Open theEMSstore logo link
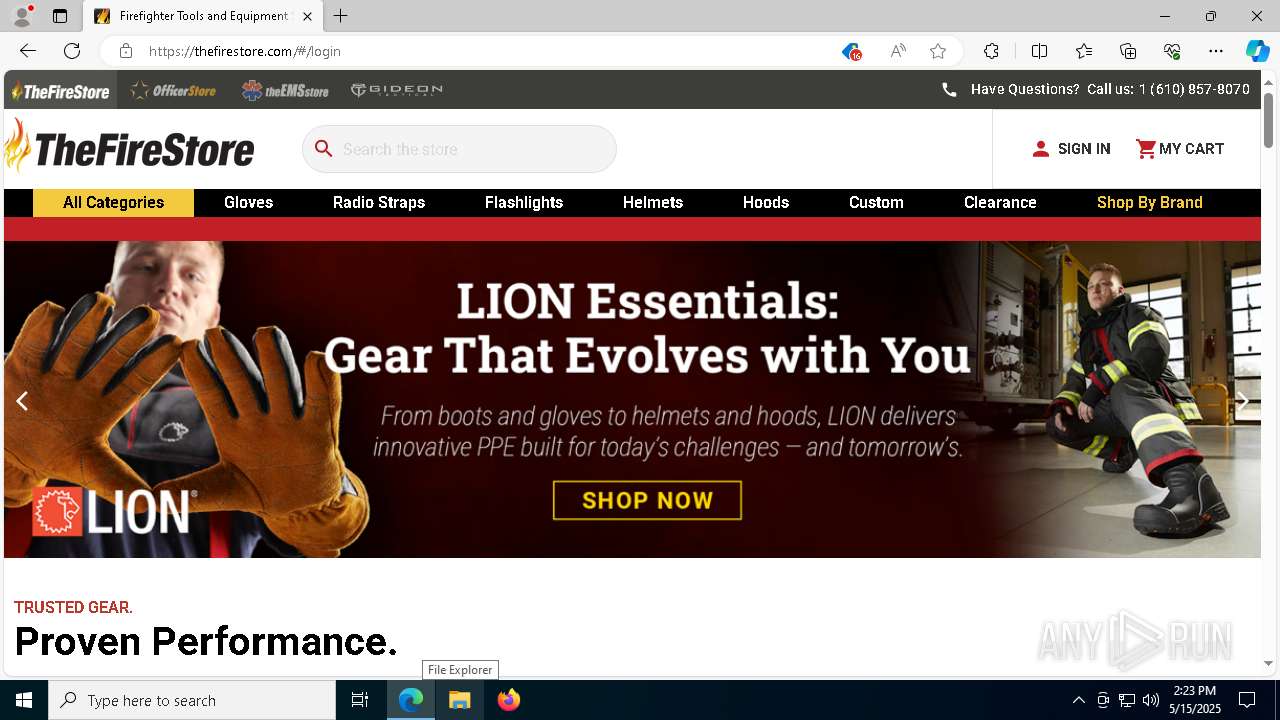The width and height of the screenshot is (1280, 720). pos(285,90)
